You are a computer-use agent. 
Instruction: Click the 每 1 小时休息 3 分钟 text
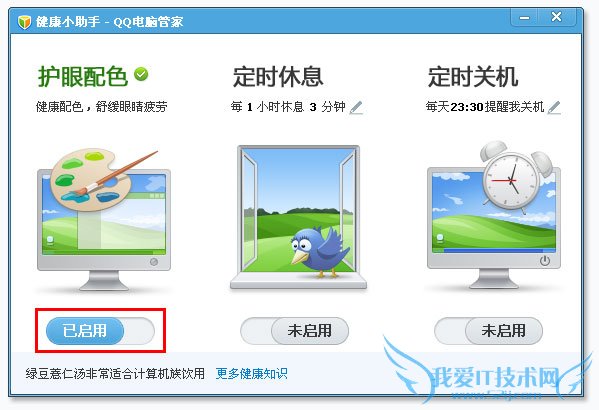point(288,107)
